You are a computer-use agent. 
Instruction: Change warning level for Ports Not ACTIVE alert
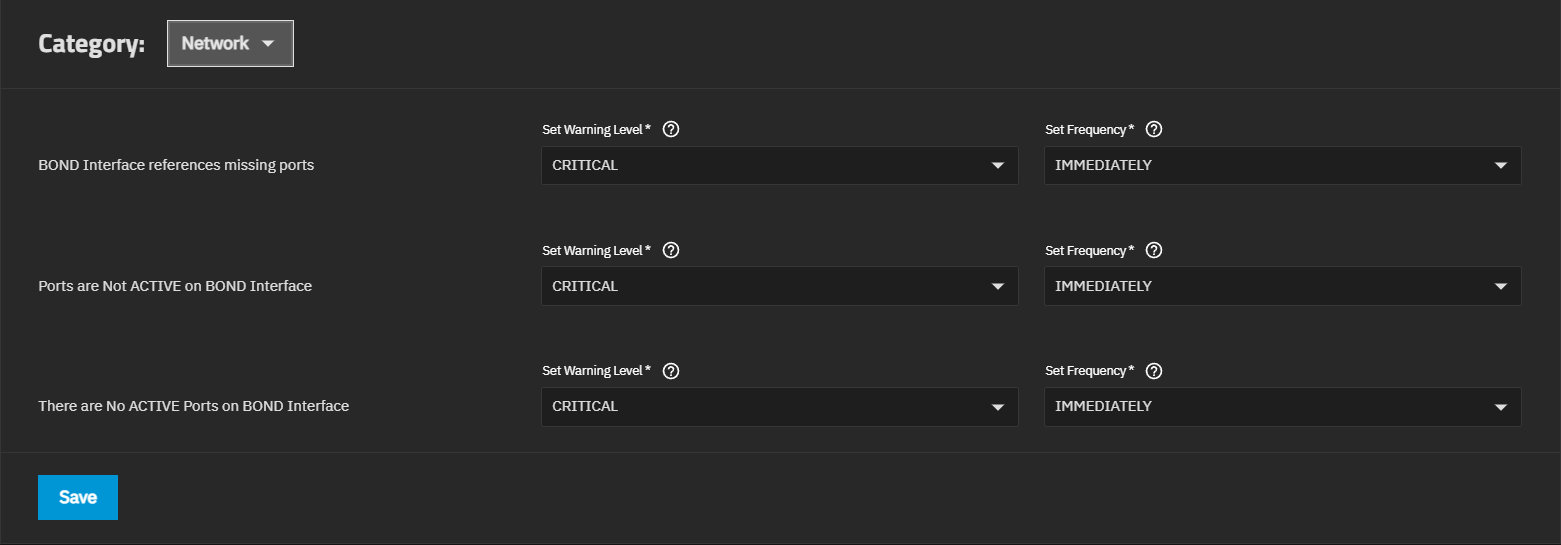[779, 286]
